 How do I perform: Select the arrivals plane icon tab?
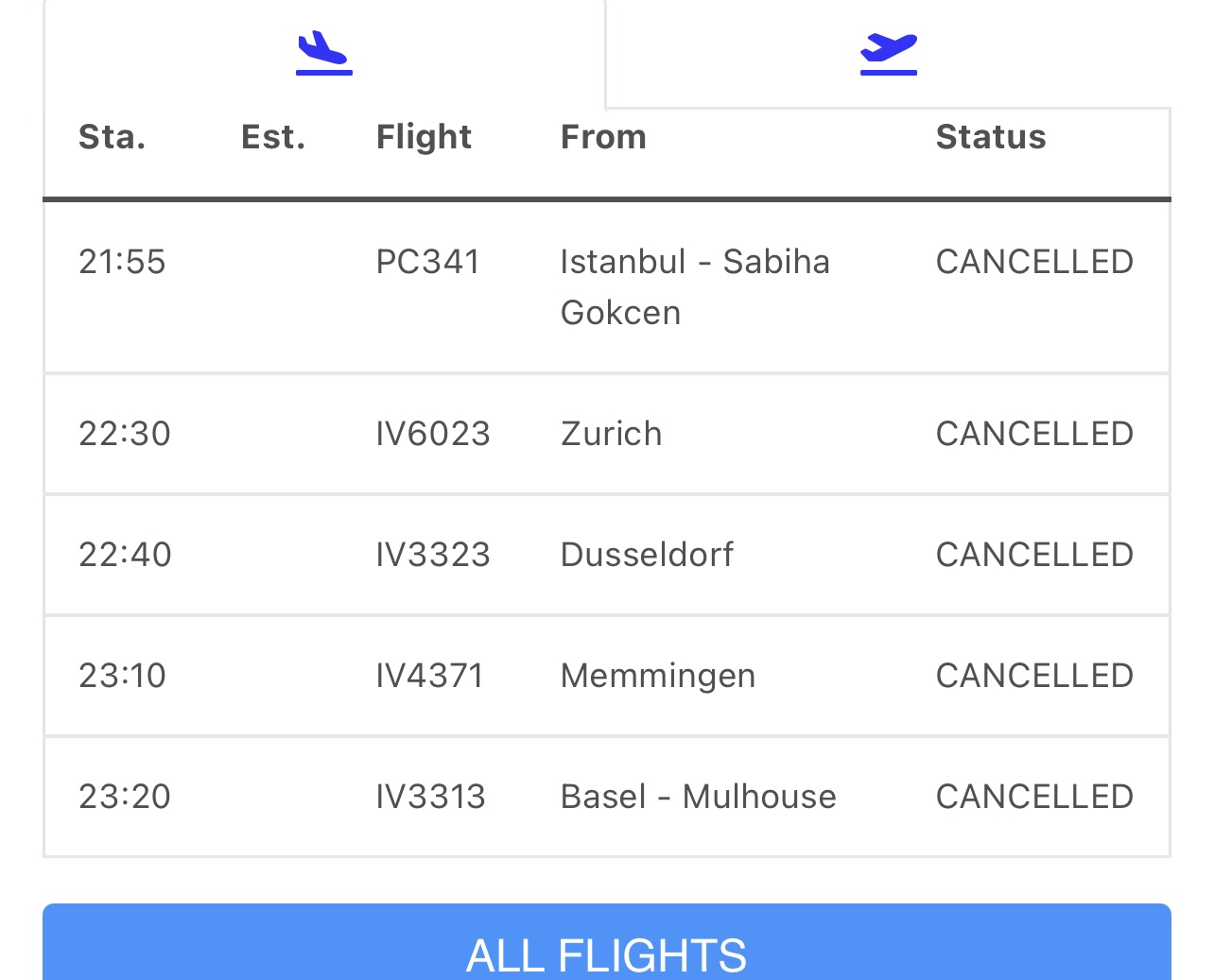pyautogui.click(x=324, y=52)
